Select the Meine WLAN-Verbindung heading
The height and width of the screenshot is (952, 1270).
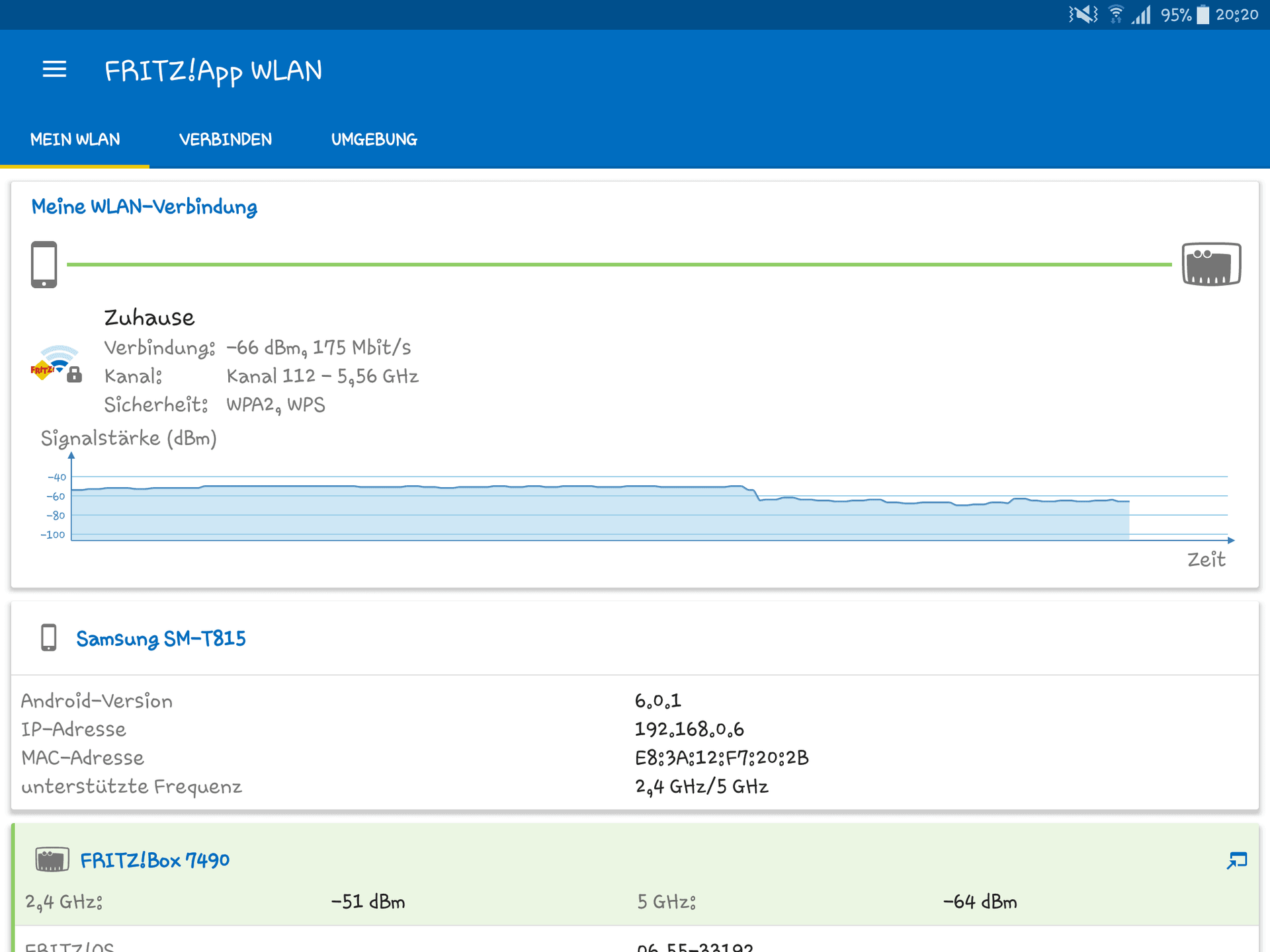coord(144,207)
